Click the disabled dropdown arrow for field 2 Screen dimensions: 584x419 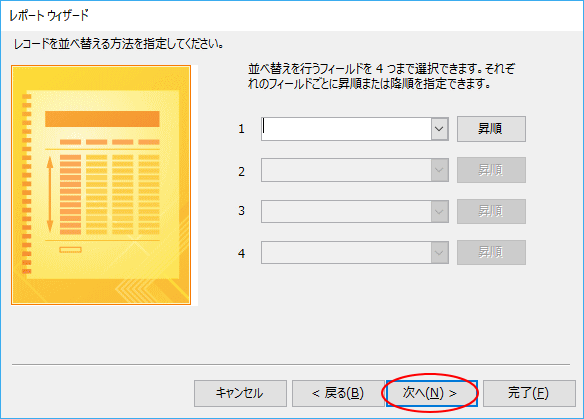click(x=439, y=170)
